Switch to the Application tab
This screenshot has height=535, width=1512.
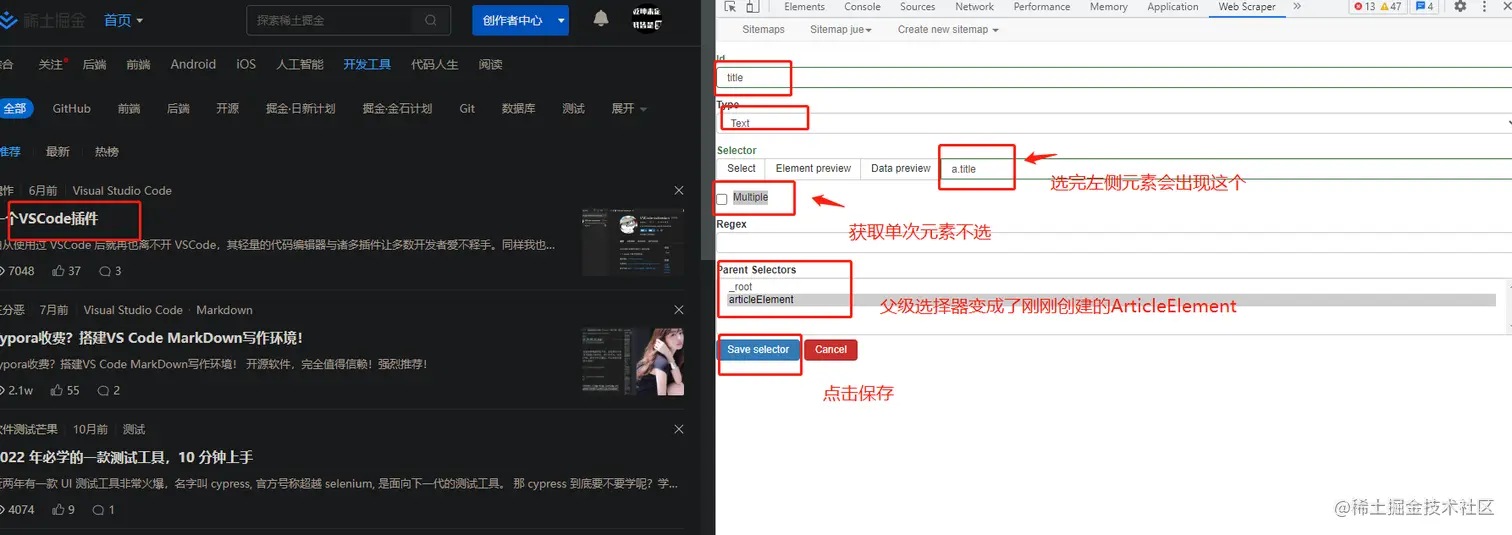click(x=1172, y=7)
